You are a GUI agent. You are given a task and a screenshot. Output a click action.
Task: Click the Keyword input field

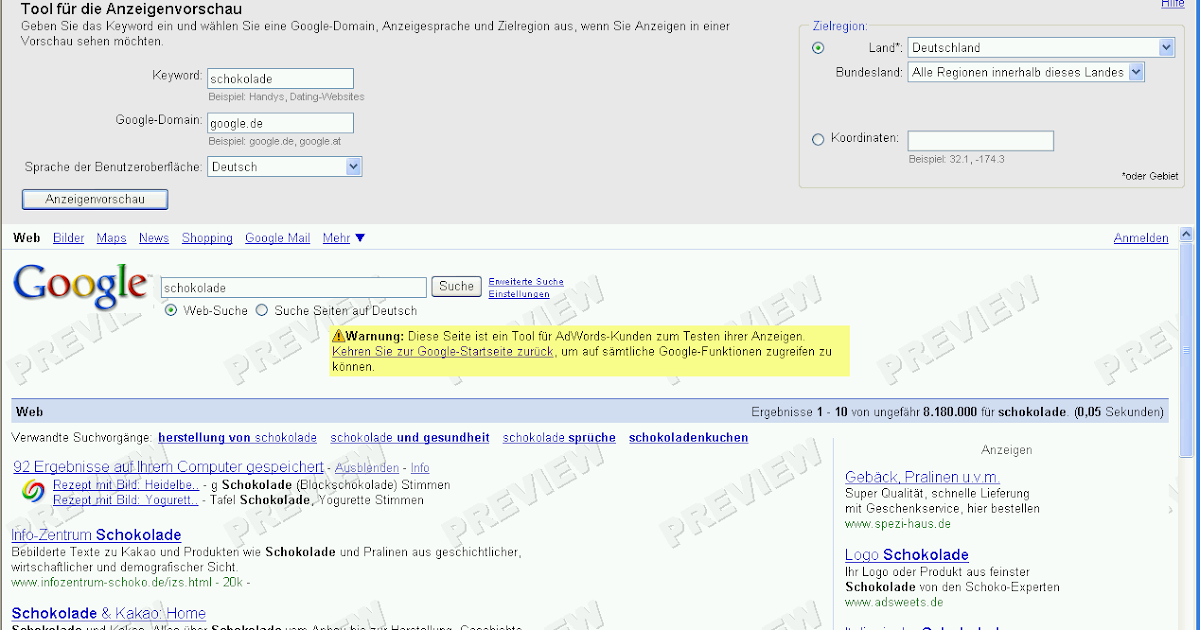click(280, 78)
